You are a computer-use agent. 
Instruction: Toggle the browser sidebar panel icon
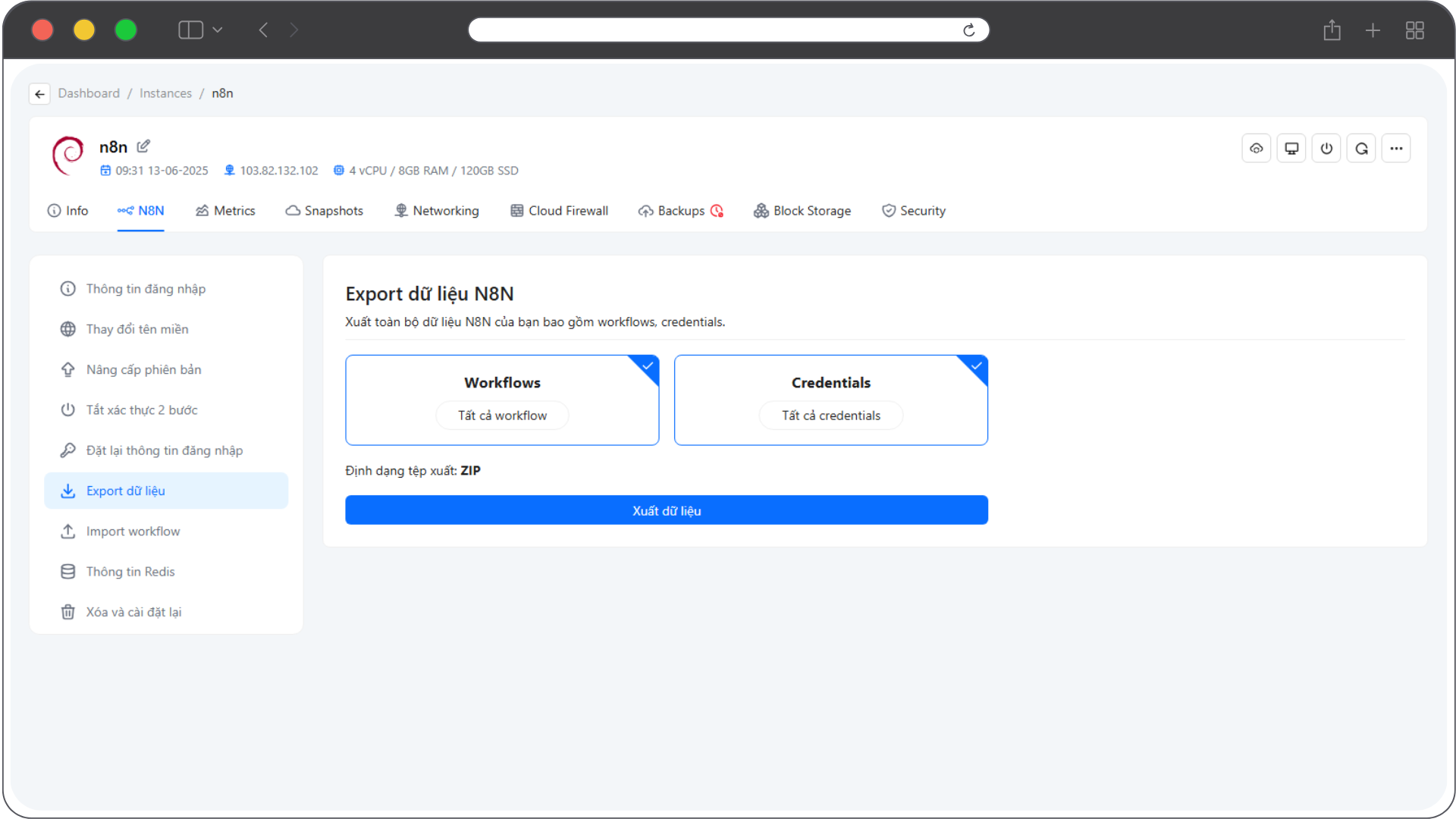click(x=190, y=30)
